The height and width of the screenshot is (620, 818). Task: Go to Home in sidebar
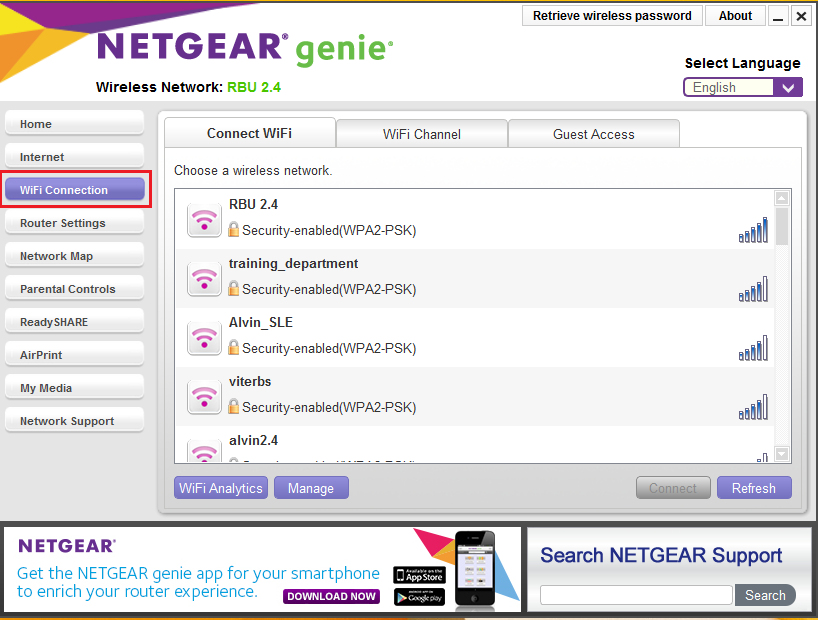coord(75,124)
